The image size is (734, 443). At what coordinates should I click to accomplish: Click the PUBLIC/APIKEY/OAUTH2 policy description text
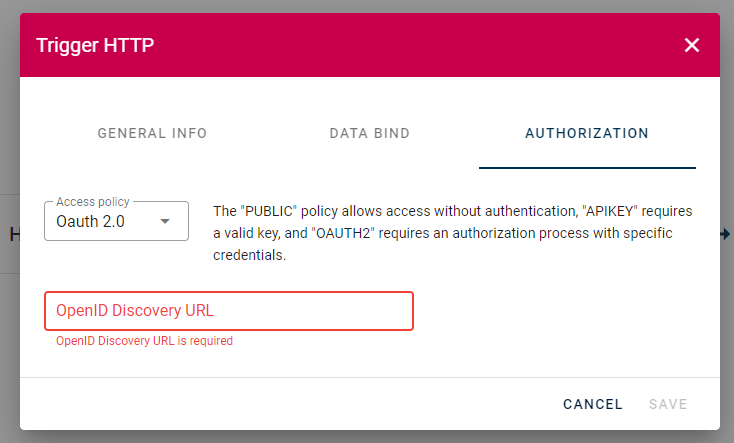coord(452,233)
